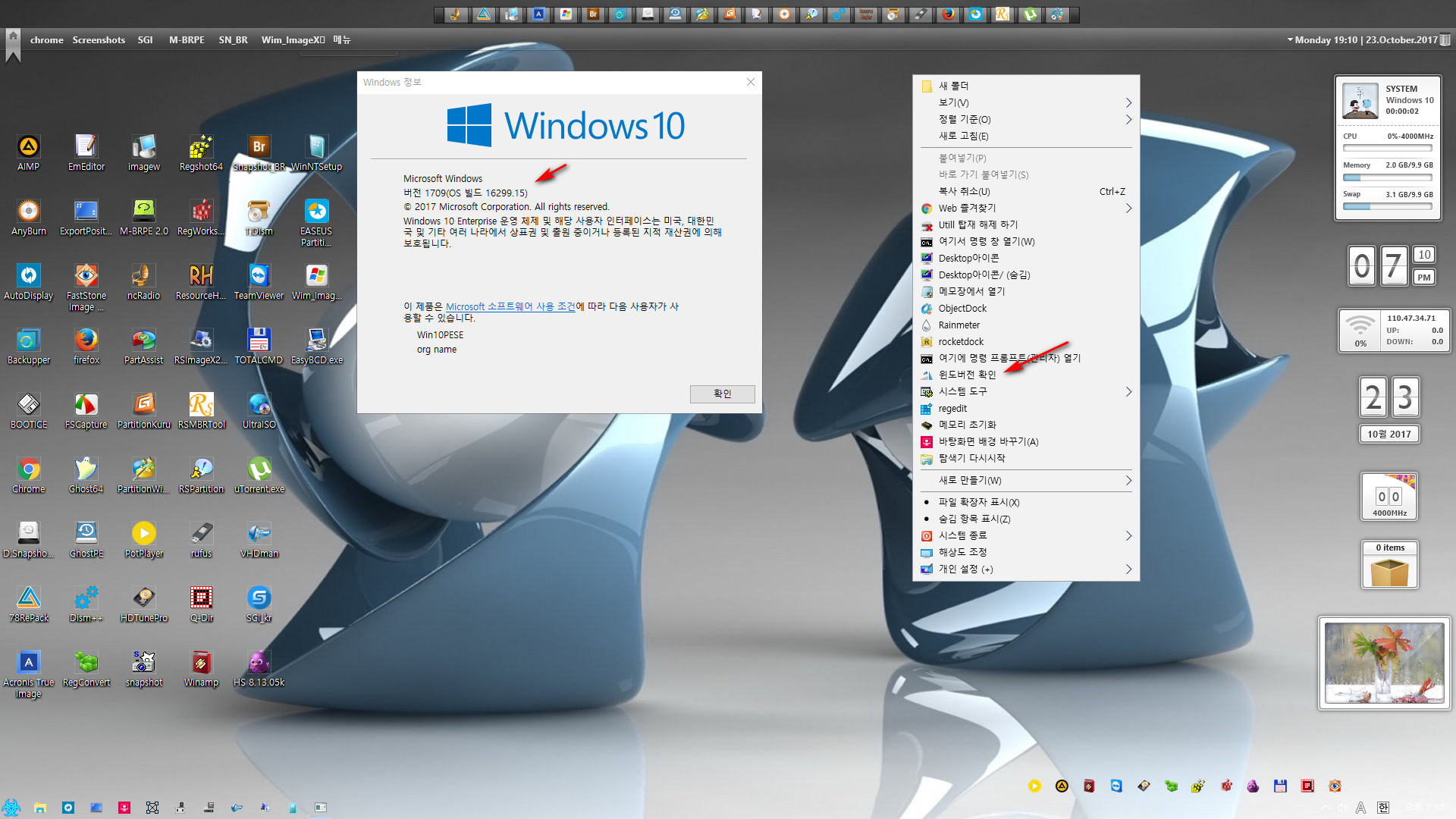Viewport: 1456px width, 819px height.
Task: Open Microsoft 소프트웨어 사용 조건 link
Action: 510,306
